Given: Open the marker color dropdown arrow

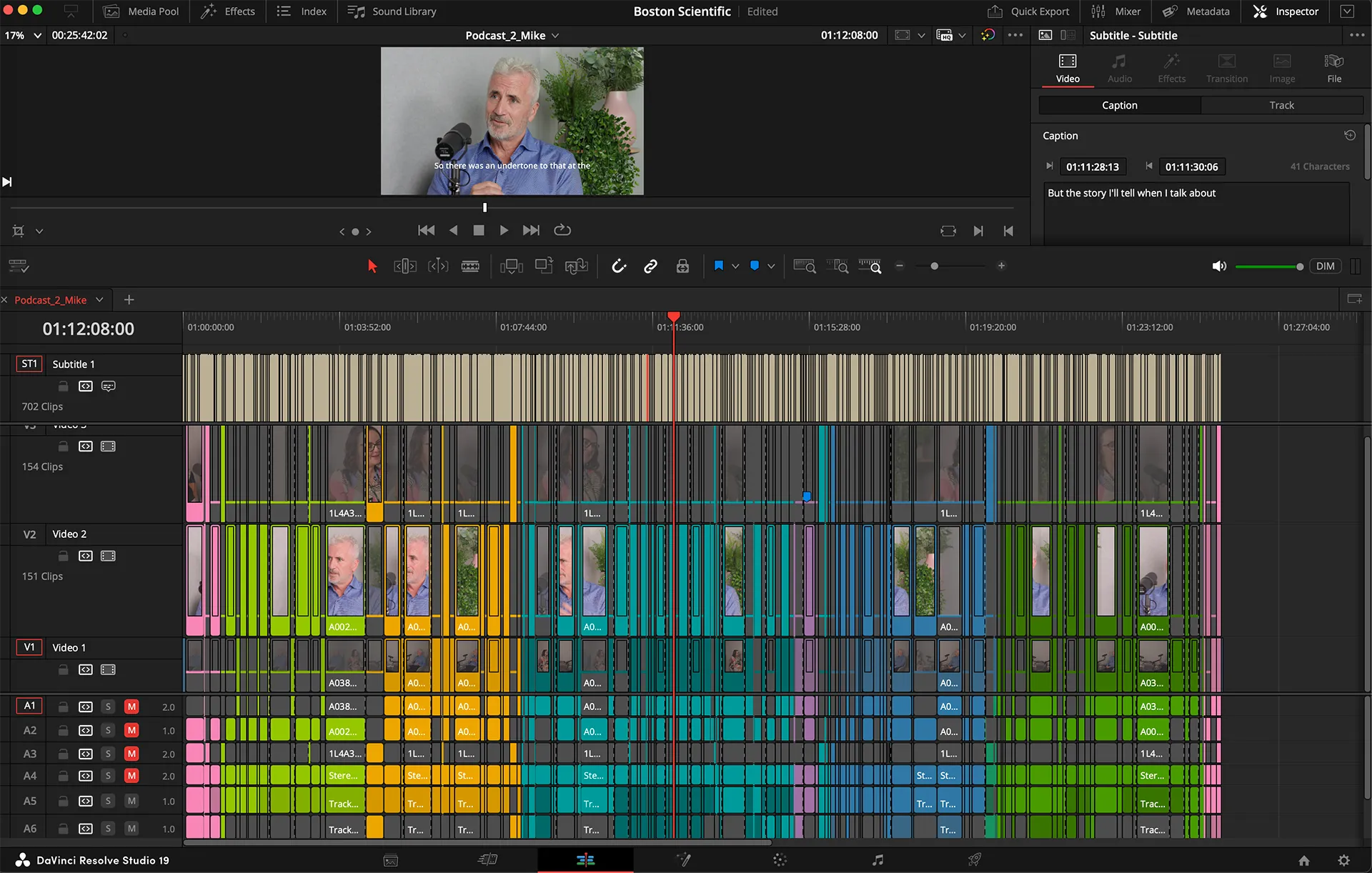Looking at the screenshot, I should (x=771, y=266).
